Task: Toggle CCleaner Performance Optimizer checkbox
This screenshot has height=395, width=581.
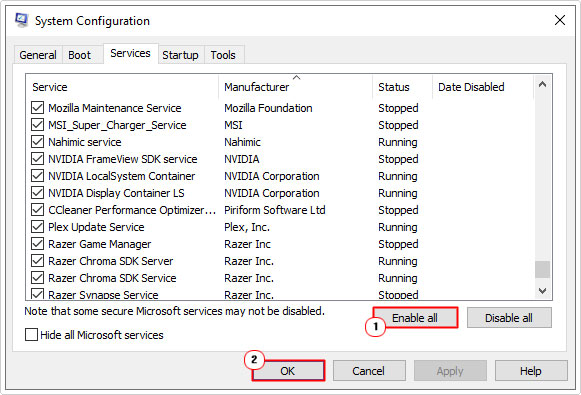Action: coord(37,210)
